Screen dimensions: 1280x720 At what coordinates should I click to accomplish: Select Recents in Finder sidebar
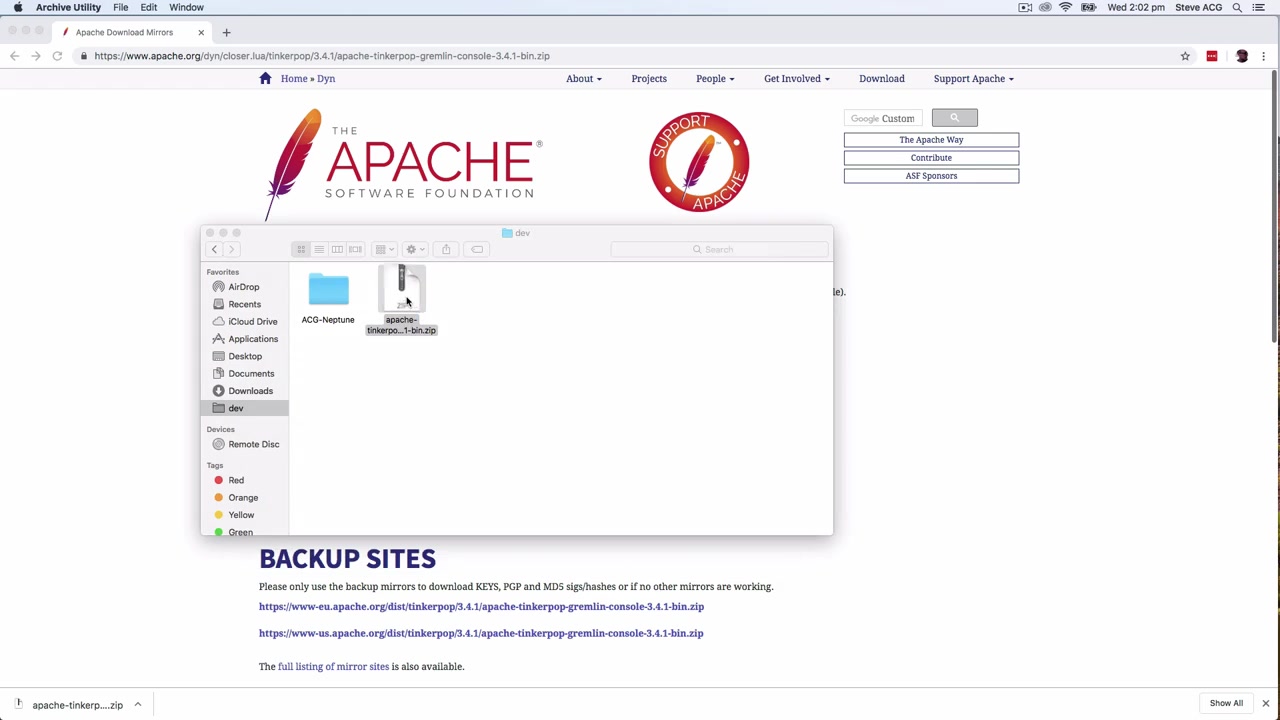[x=244, y=304]
